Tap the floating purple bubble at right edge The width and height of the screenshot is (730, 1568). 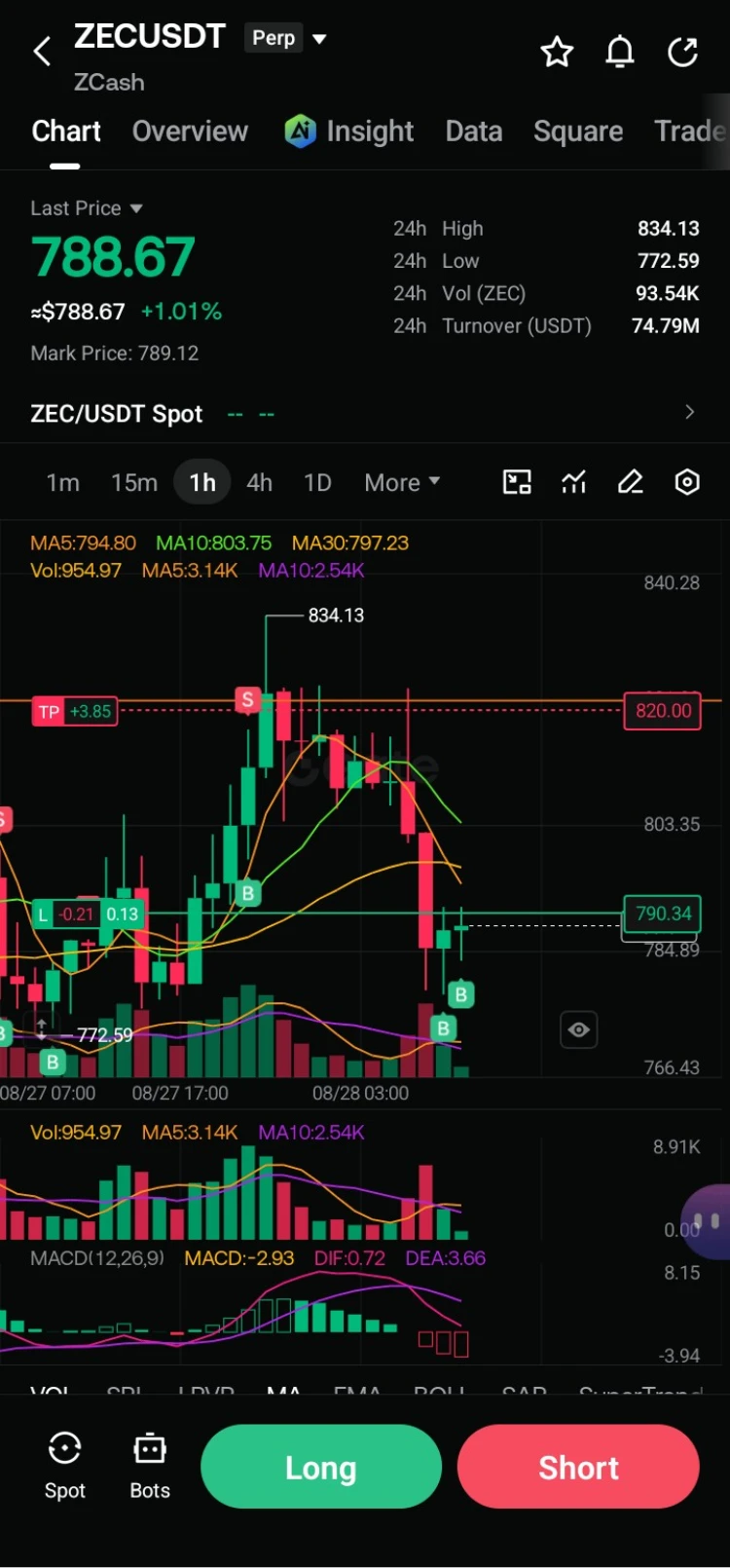[707, 1220]
